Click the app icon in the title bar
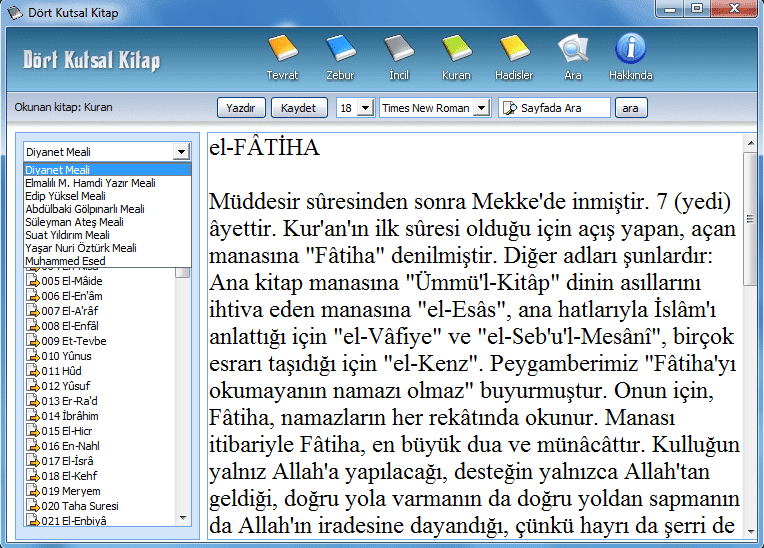Viewport: 764px width, 548px height. tap(15, 13)
